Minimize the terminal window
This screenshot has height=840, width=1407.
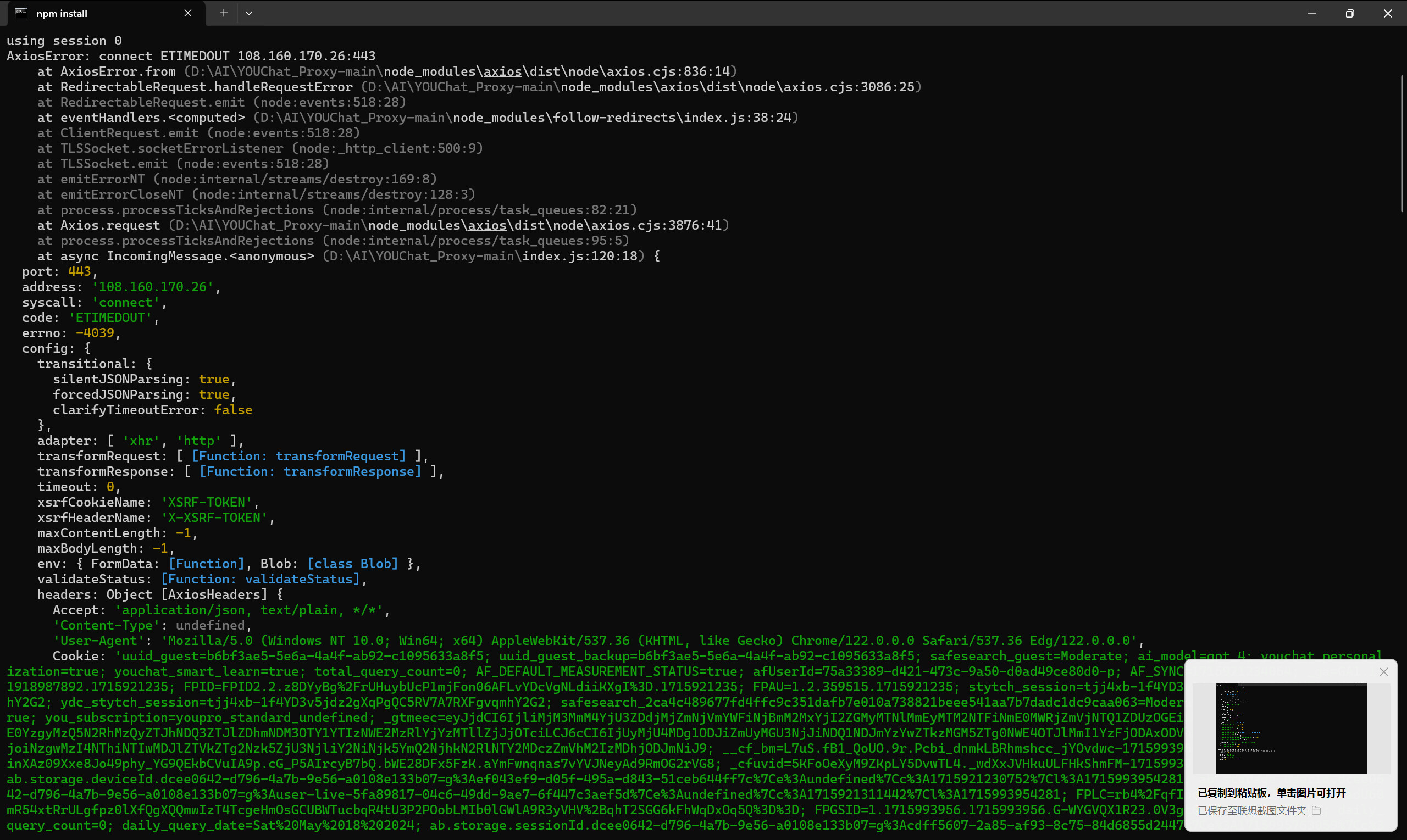click(1312, 13)
